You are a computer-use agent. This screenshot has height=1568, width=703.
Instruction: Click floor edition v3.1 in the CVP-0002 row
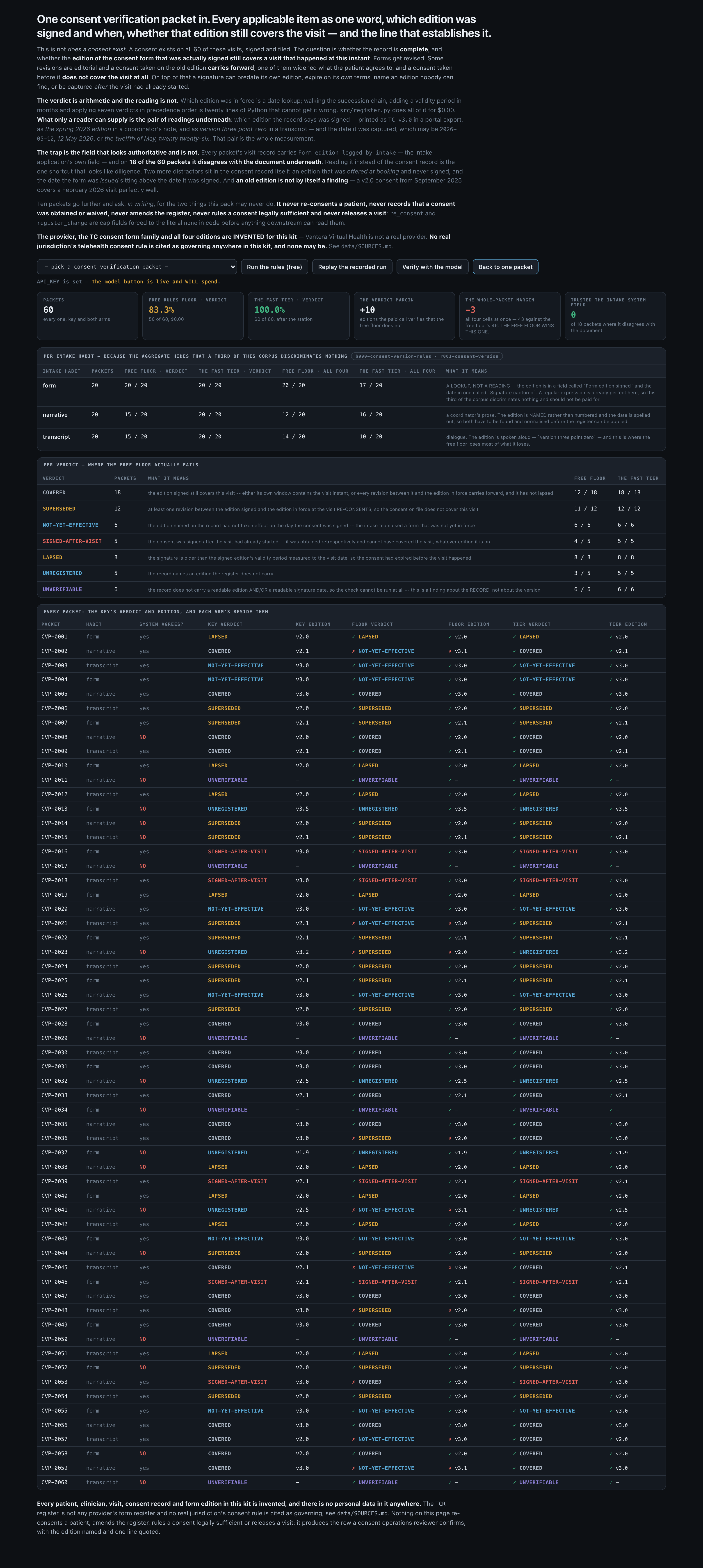tap(461, 651)
